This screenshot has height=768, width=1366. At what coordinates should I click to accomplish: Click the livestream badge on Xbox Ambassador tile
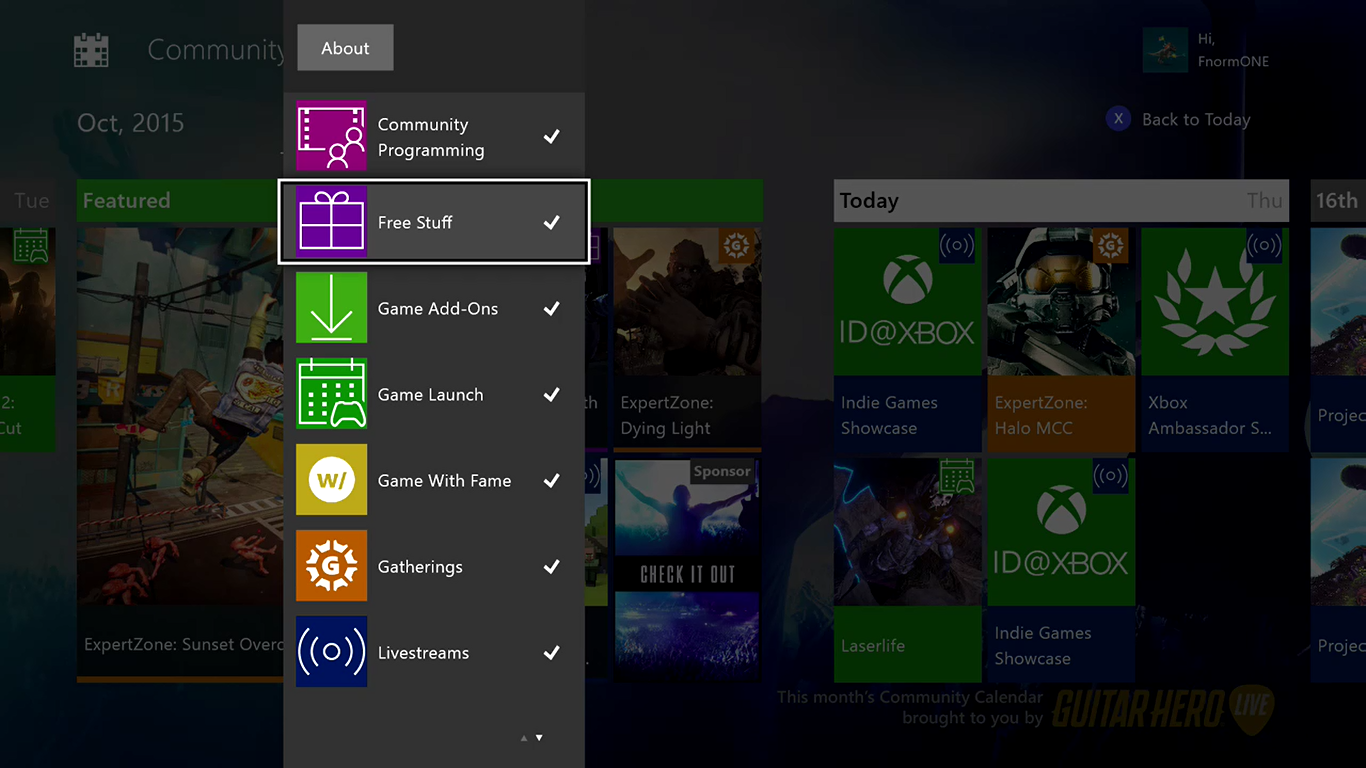pyautogui.click(x=1264, y=245)
